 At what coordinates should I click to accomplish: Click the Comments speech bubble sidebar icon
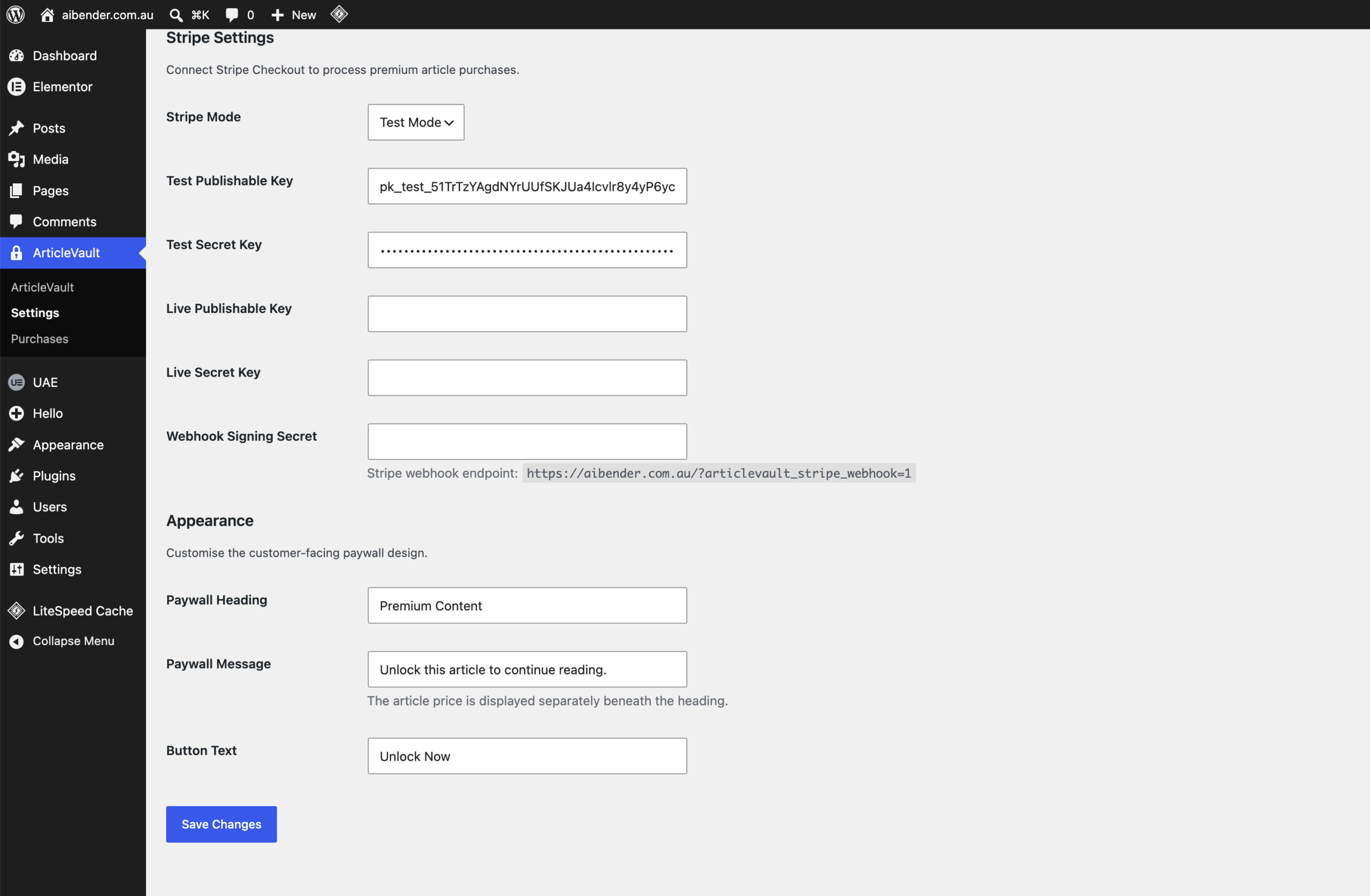[x=17, y=221]
